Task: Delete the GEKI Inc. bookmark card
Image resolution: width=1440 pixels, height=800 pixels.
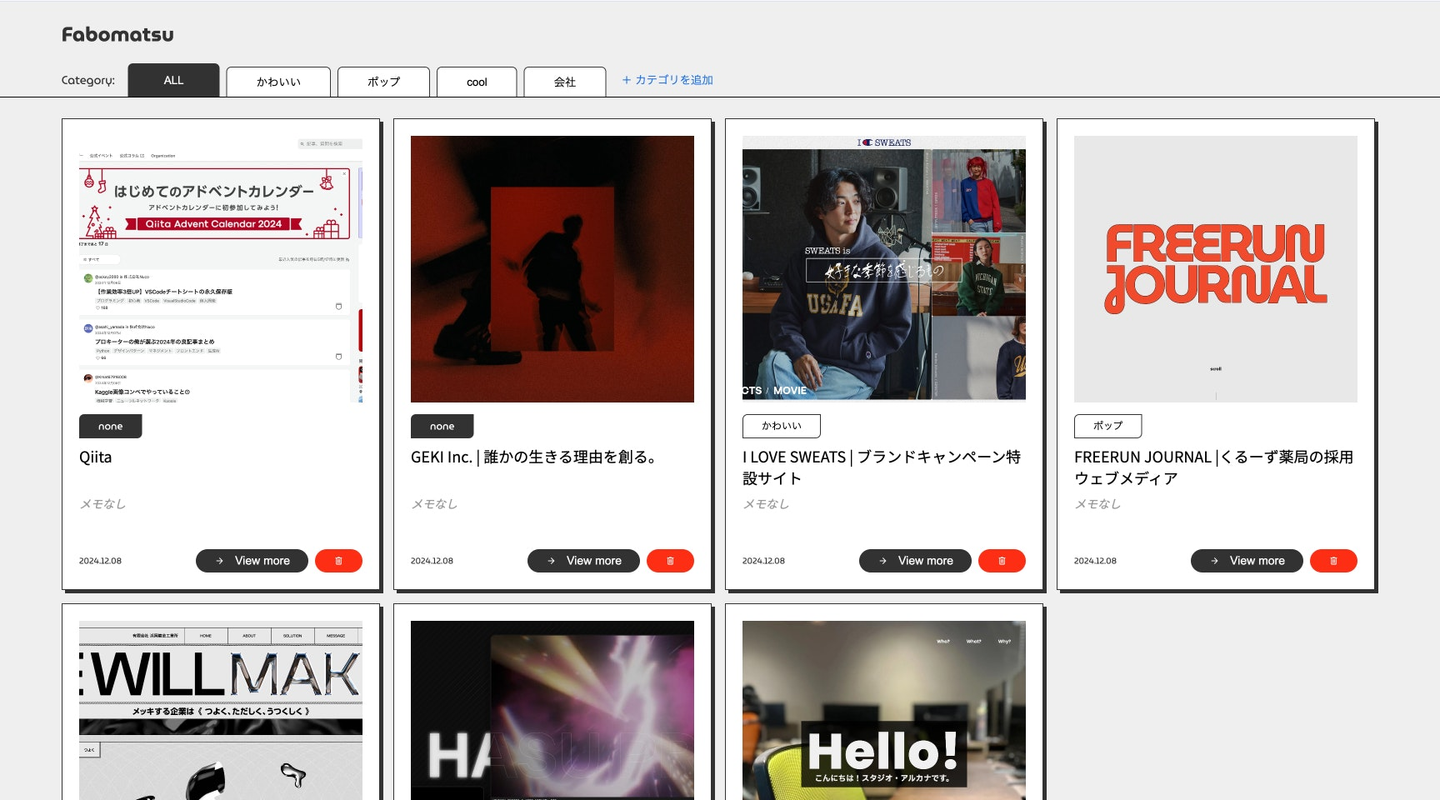Action: pyautogui.click(x=670, y=561)
